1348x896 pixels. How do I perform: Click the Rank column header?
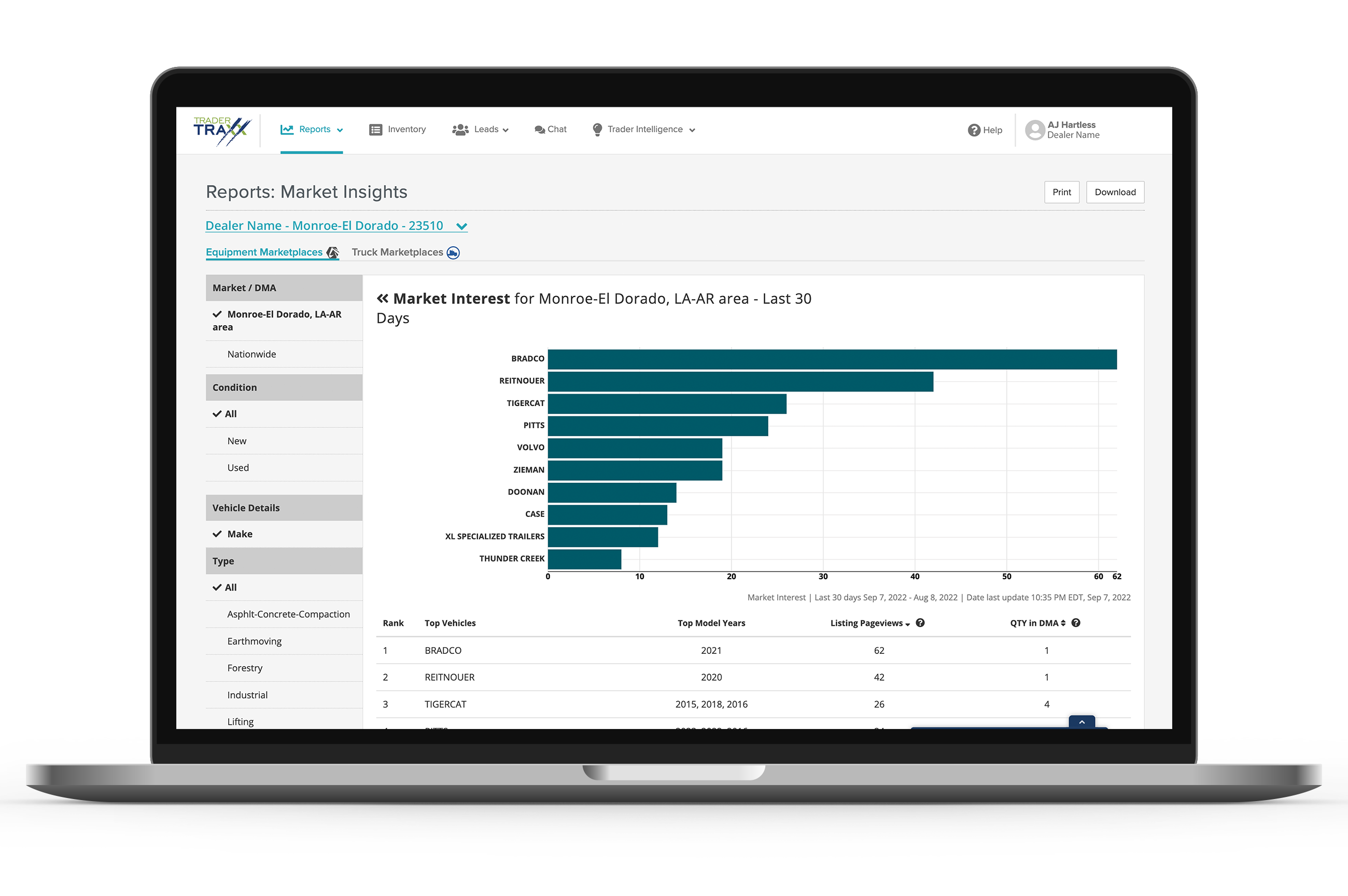pyautogui.click(x=393, y=623)
